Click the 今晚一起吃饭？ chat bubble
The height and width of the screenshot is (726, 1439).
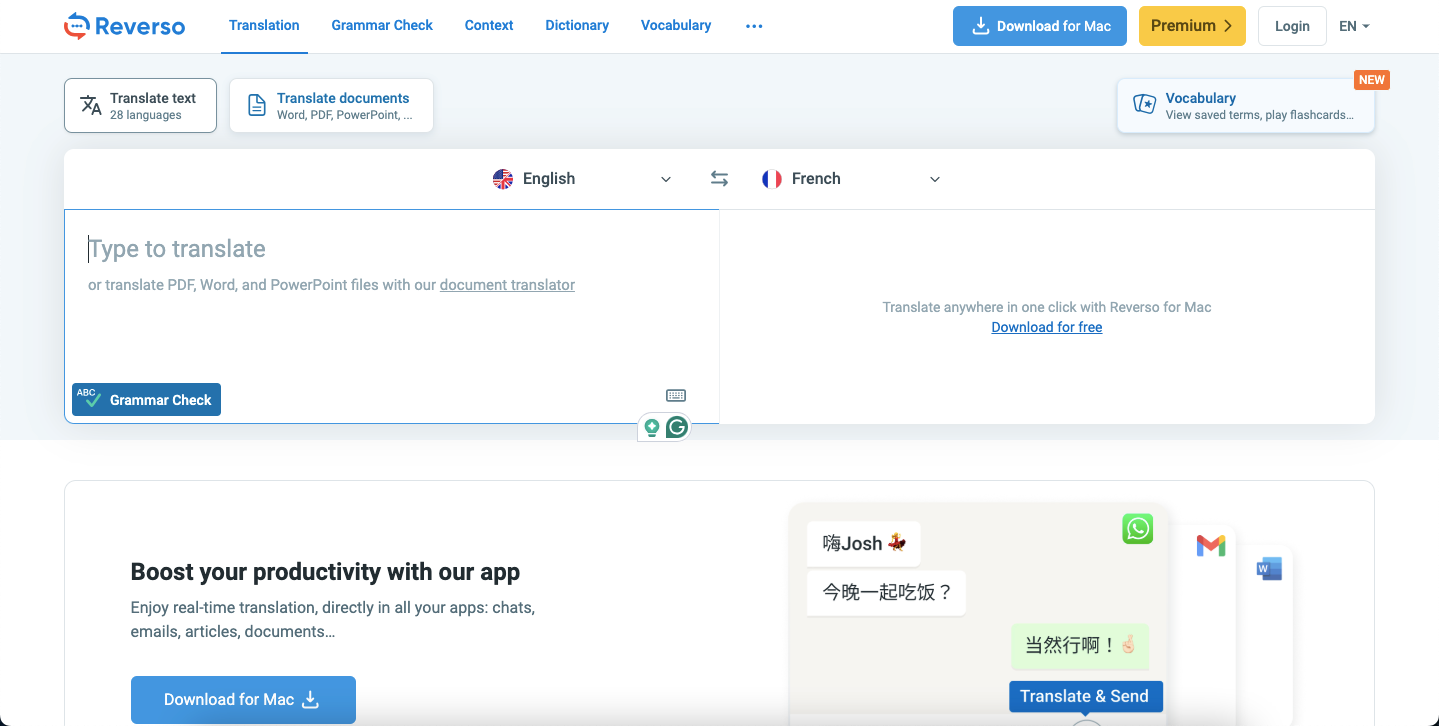(x=886, y=592)
